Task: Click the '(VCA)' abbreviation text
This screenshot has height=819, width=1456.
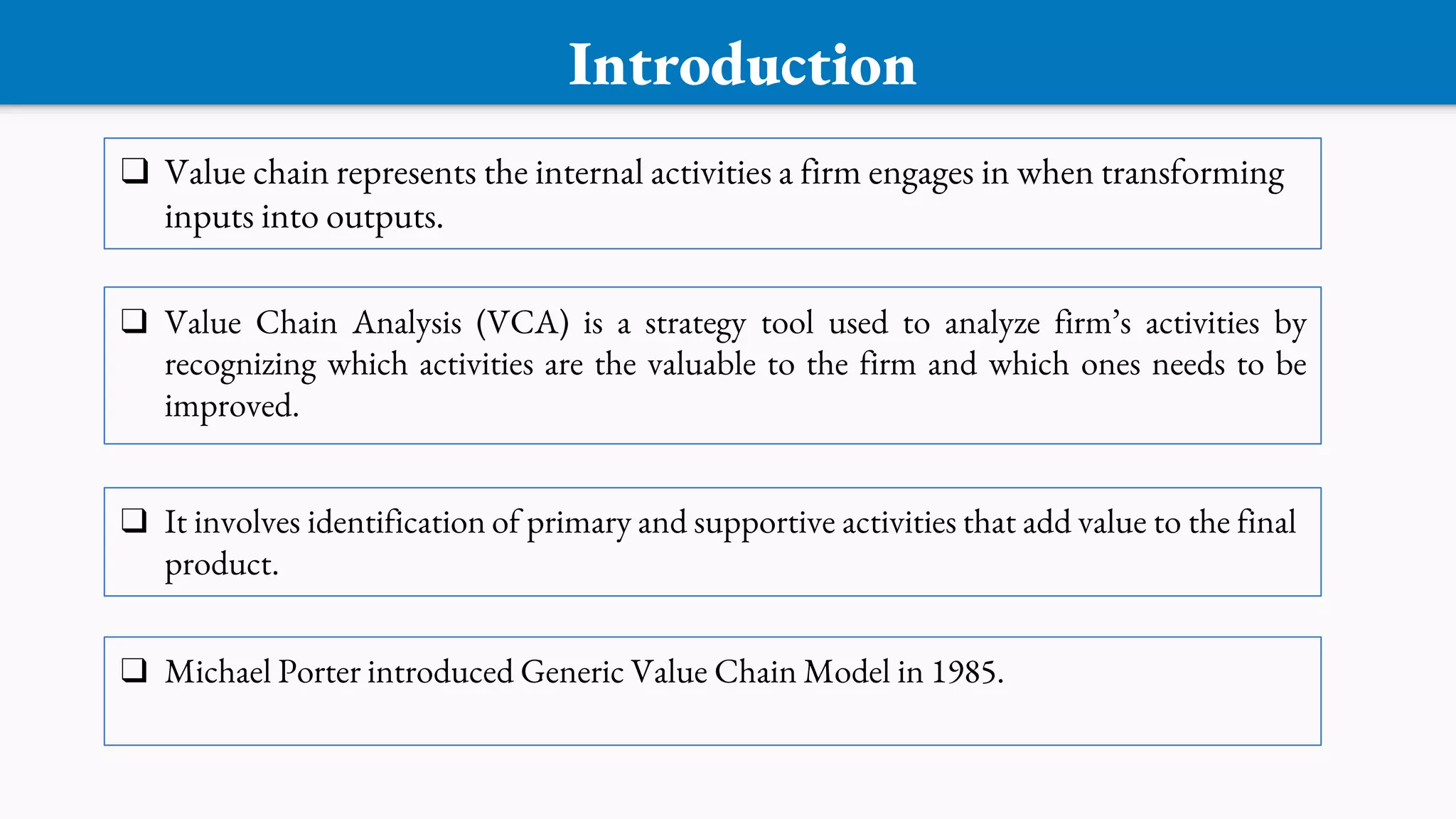Action: (523, 323)
